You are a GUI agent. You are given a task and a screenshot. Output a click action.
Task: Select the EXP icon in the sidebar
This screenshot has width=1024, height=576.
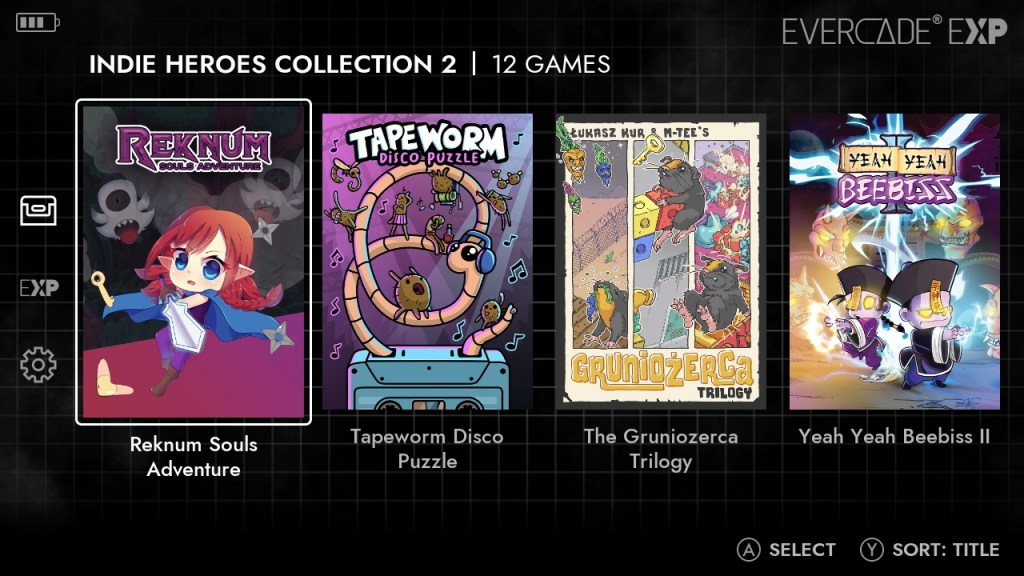coord(39,287)
